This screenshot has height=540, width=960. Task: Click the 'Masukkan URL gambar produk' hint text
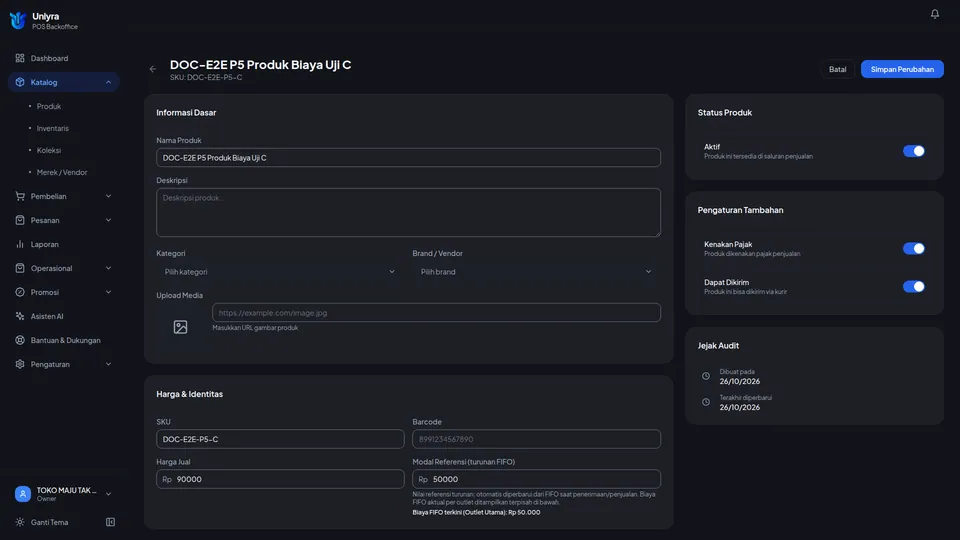point(255,328)
